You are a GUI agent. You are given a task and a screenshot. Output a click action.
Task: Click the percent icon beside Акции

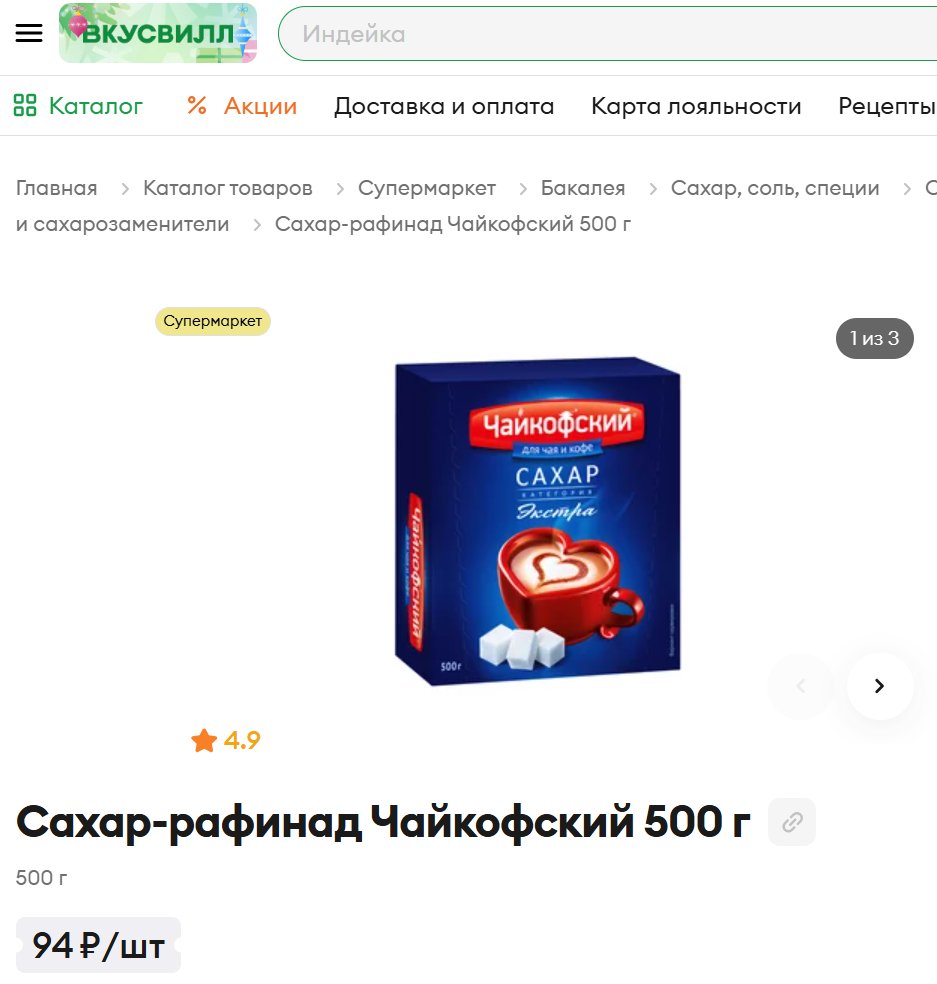196,105
